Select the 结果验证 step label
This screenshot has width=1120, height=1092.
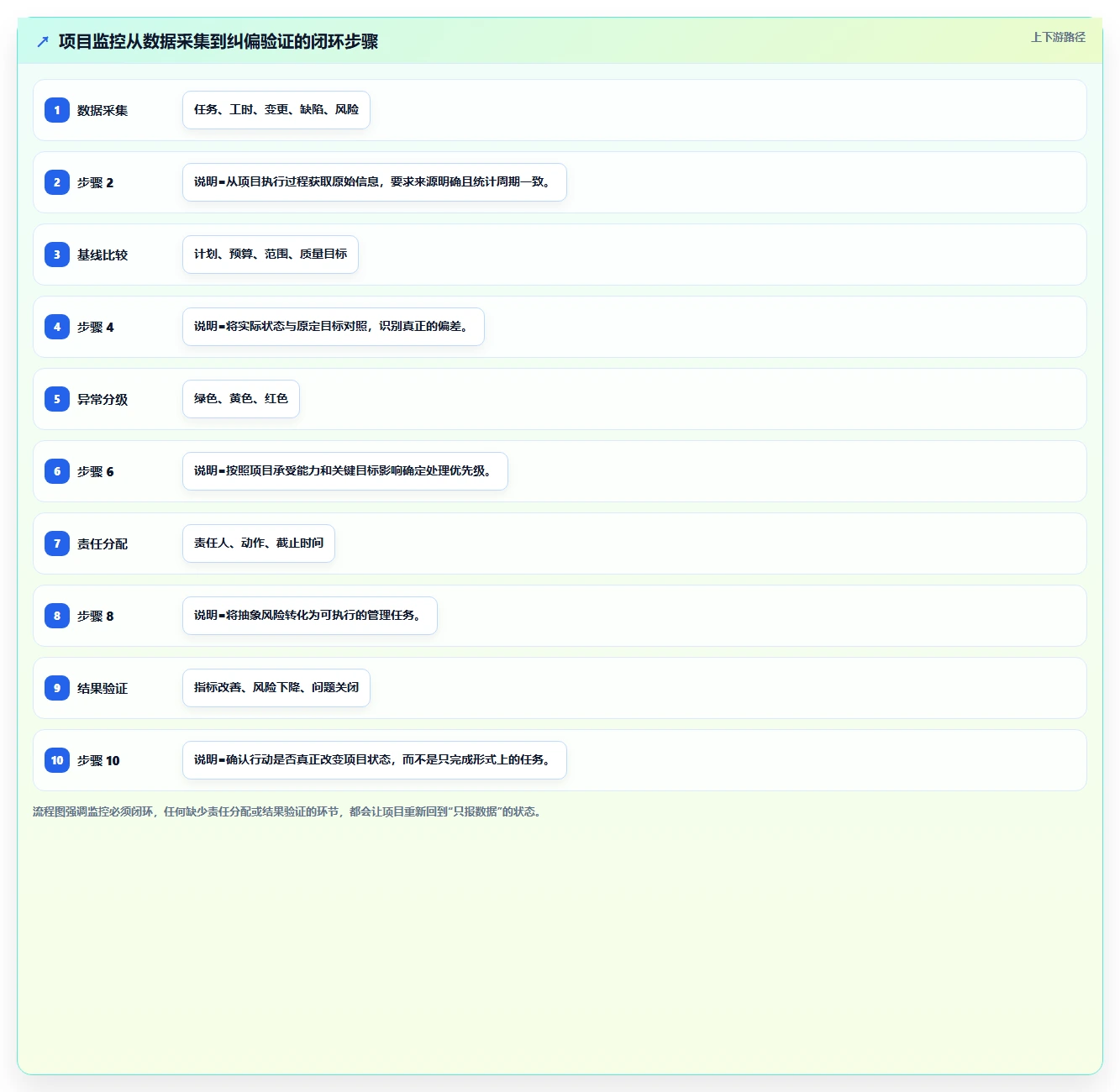103,688
